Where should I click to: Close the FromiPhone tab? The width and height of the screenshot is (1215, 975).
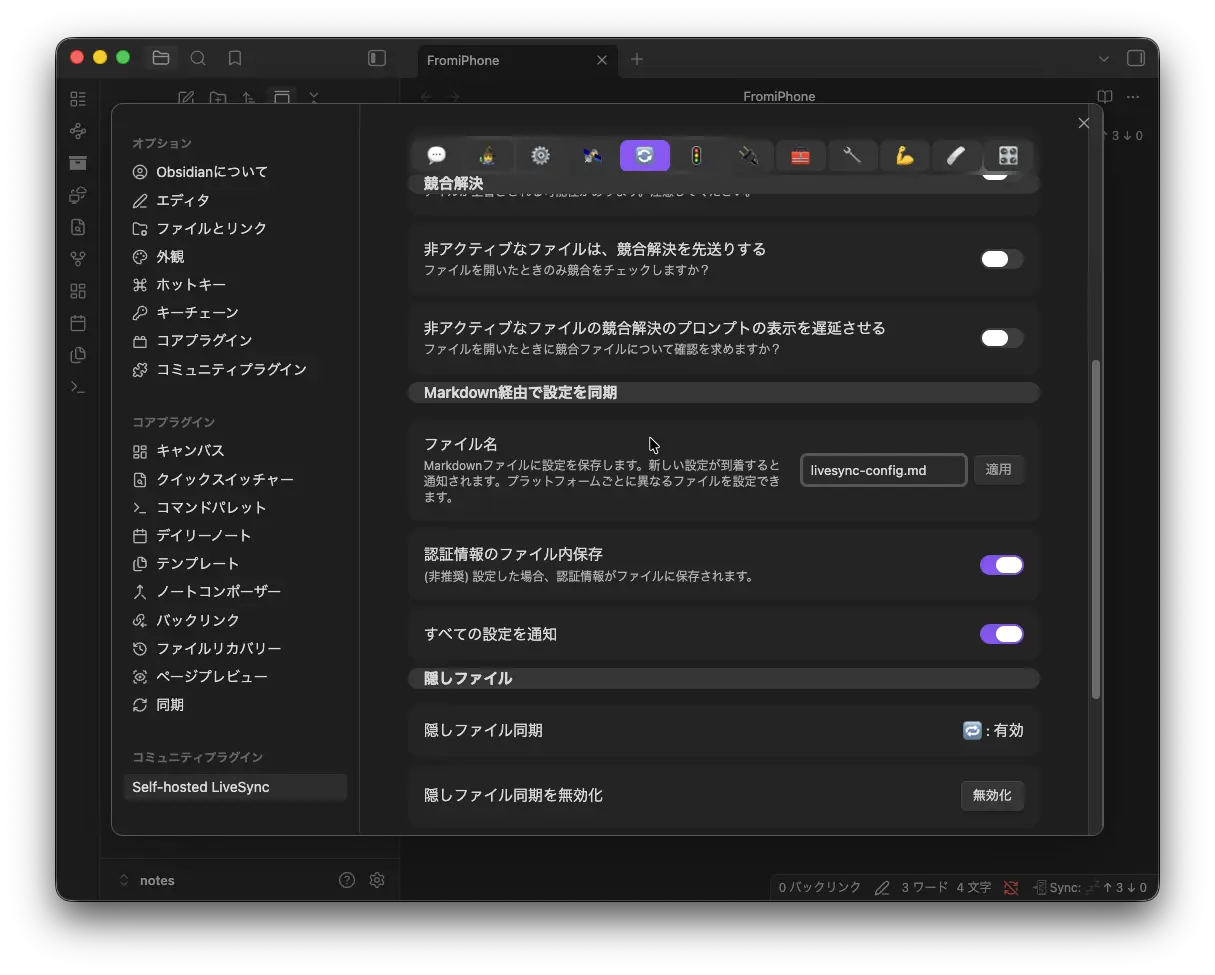click(602, 60)
